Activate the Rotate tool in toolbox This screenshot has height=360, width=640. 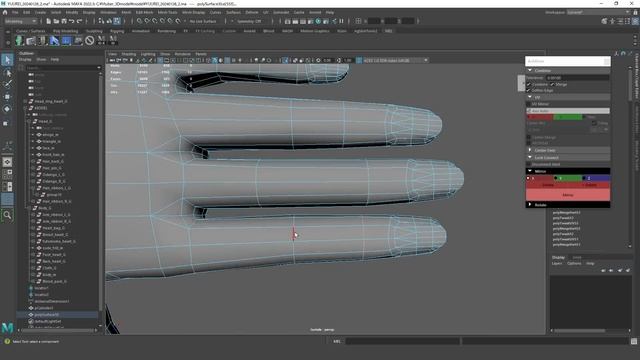(x=7, y=109)
